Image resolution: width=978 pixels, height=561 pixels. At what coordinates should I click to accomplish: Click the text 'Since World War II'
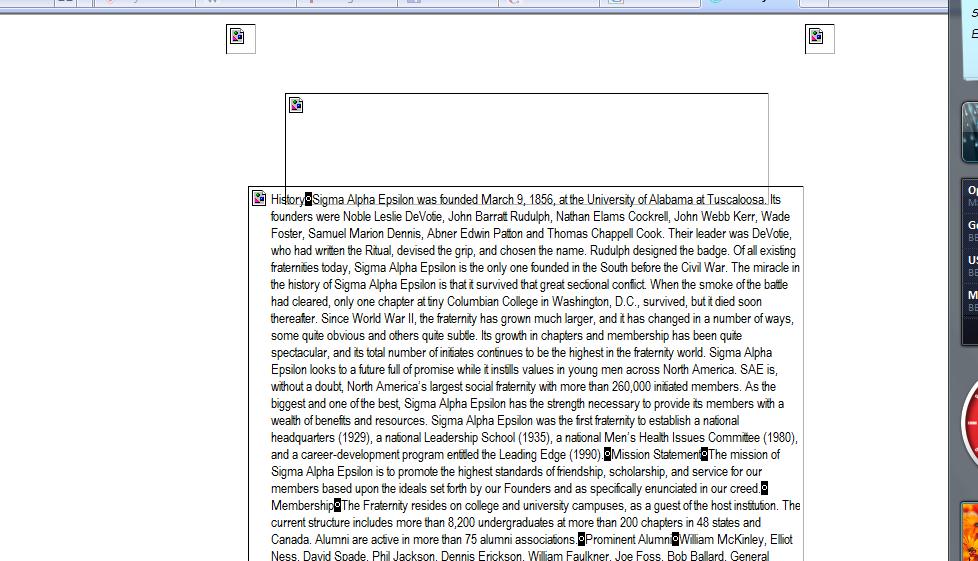(368, 319)
